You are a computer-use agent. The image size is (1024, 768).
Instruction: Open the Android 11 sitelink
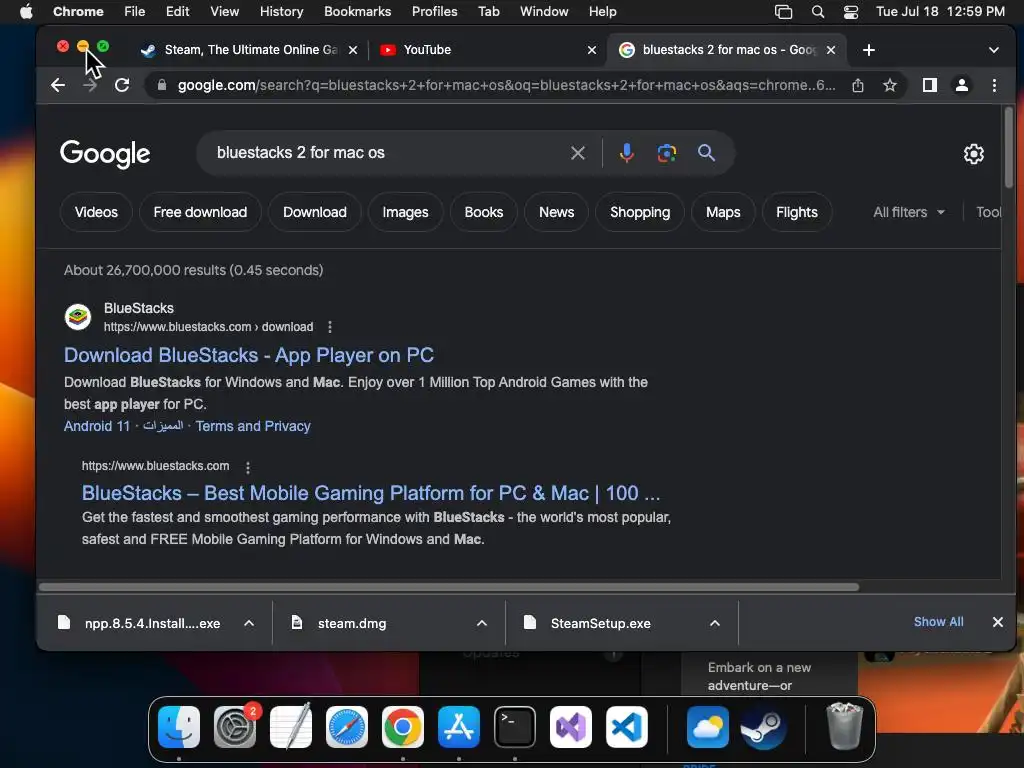point(97,426)
